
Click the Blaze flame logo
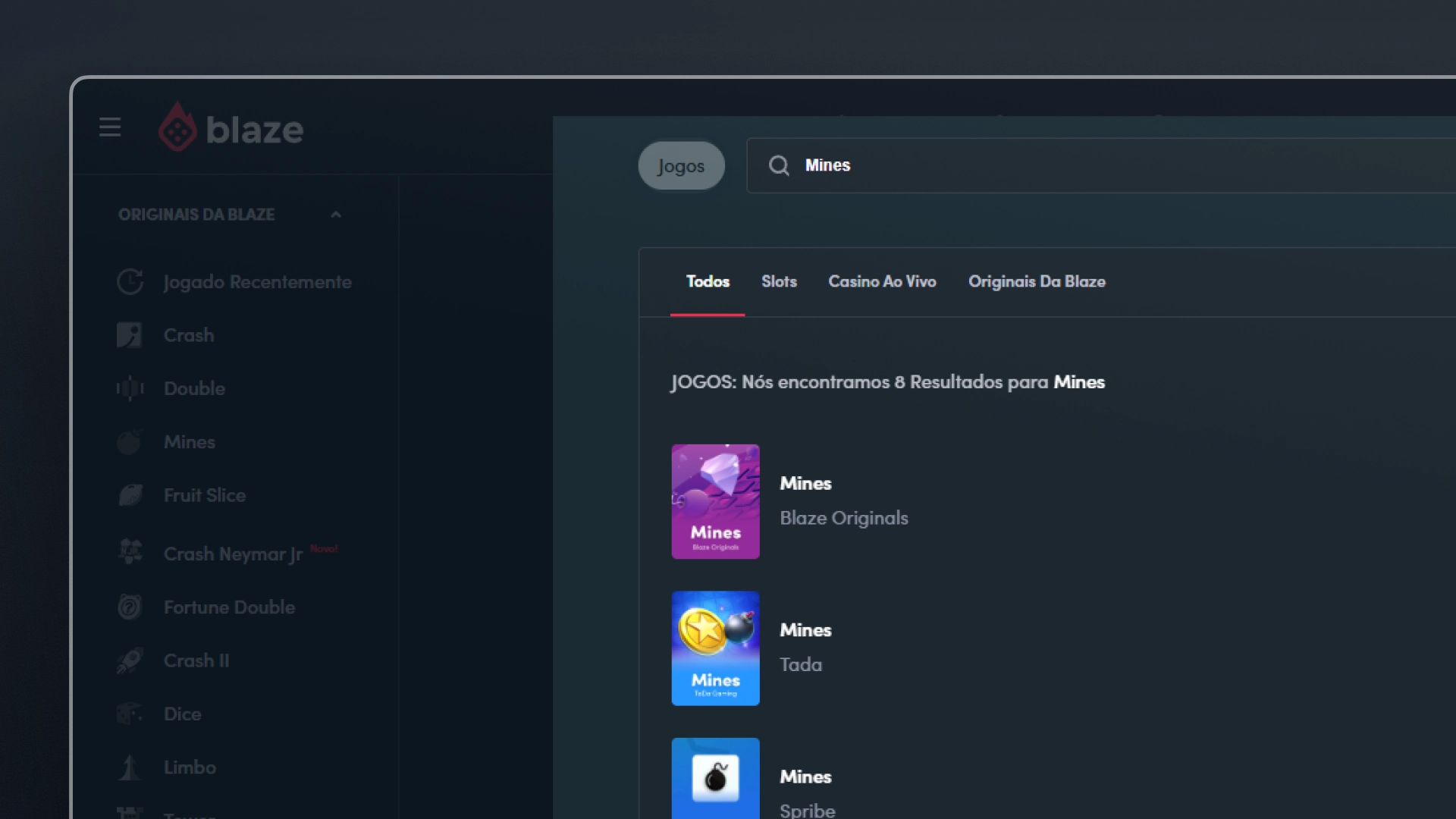tap(177, 127)
